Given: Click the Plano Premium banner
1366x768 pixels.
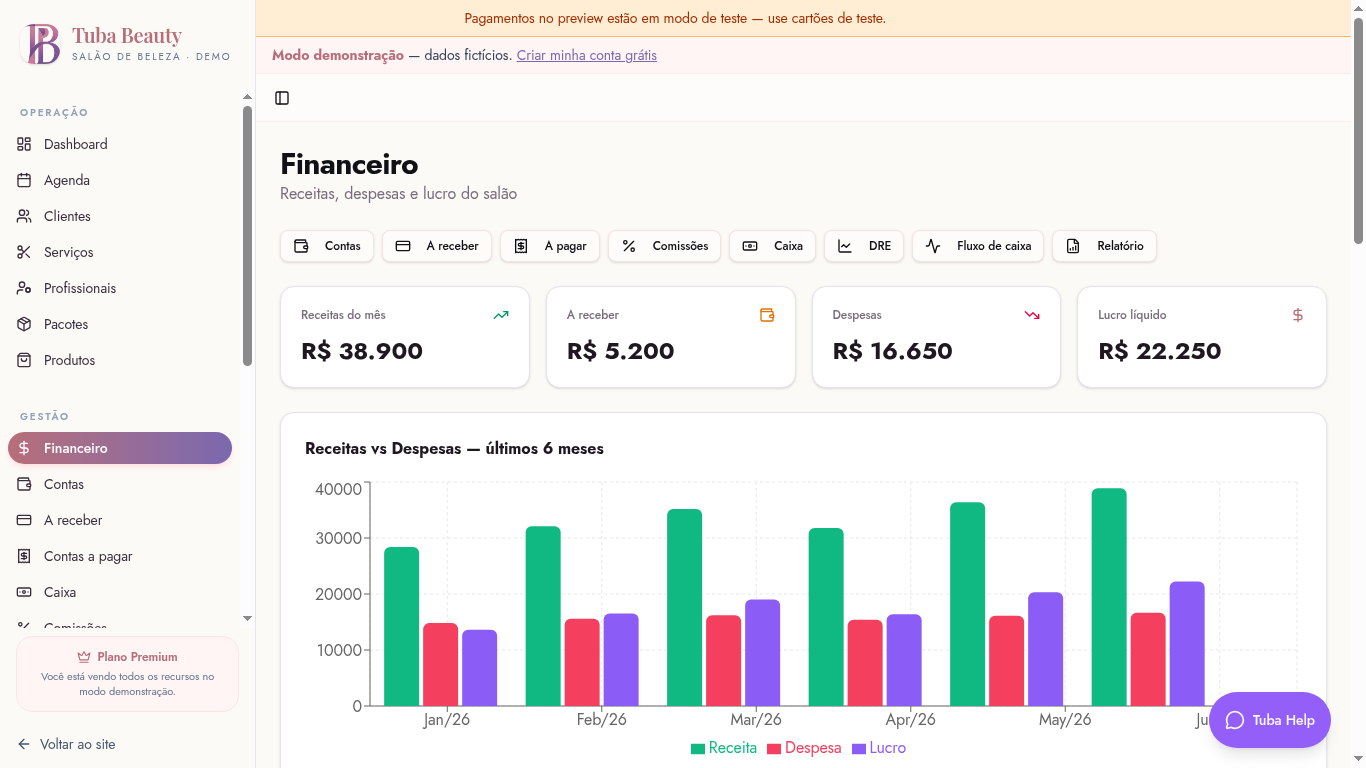Looking at the screenshot, I should click(x=128, y=674).
